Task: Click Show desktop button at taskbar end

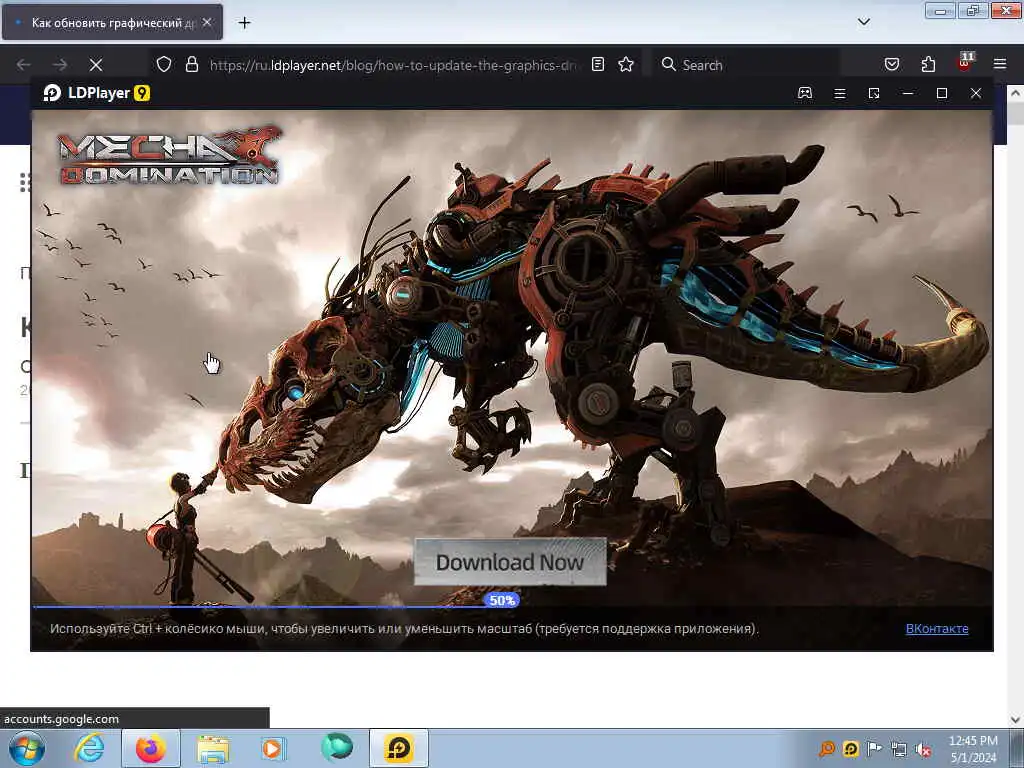Action: point(1016,748)
